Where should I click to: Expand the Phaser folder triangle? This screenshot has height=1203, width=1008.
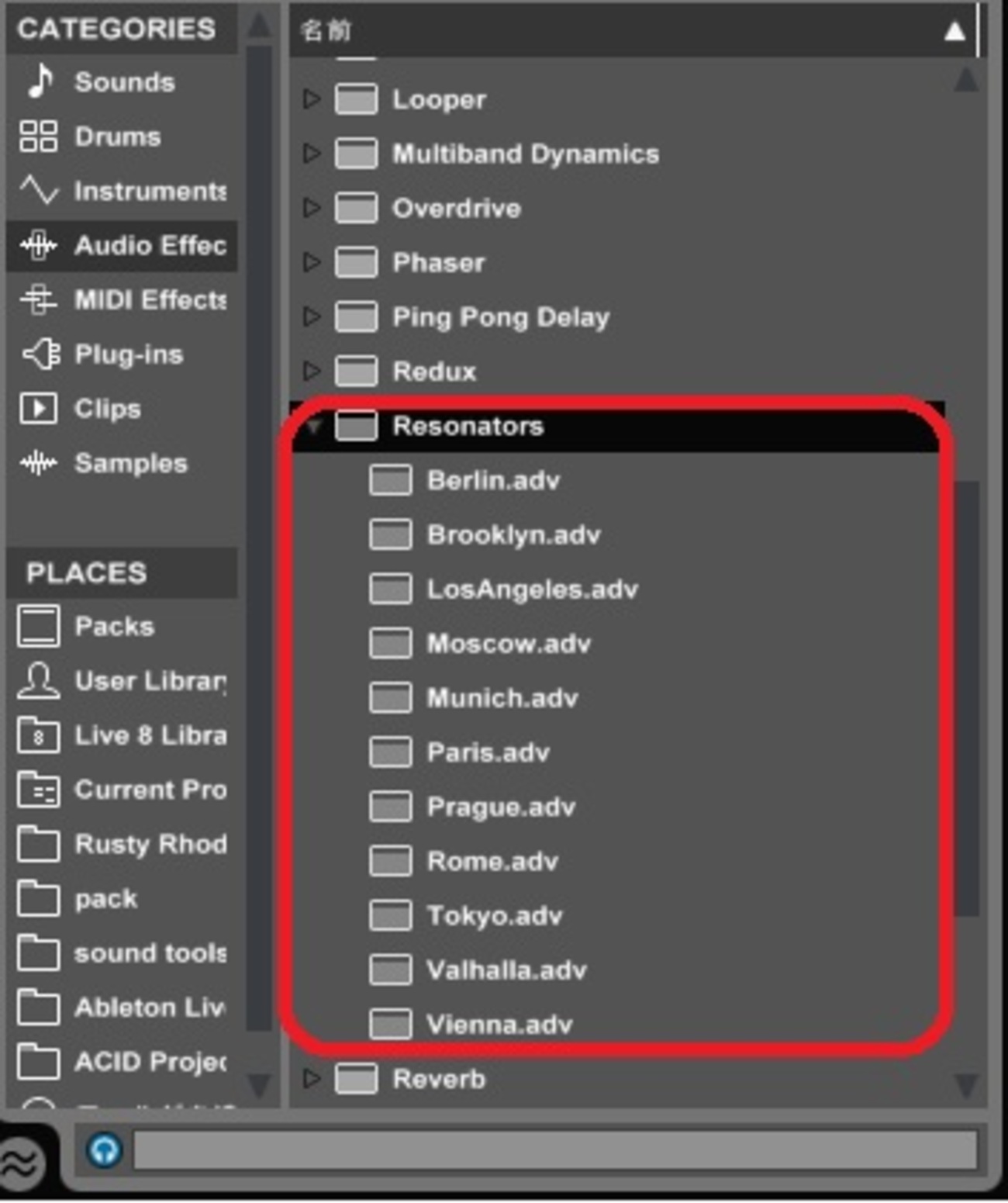tap(312, 263)
